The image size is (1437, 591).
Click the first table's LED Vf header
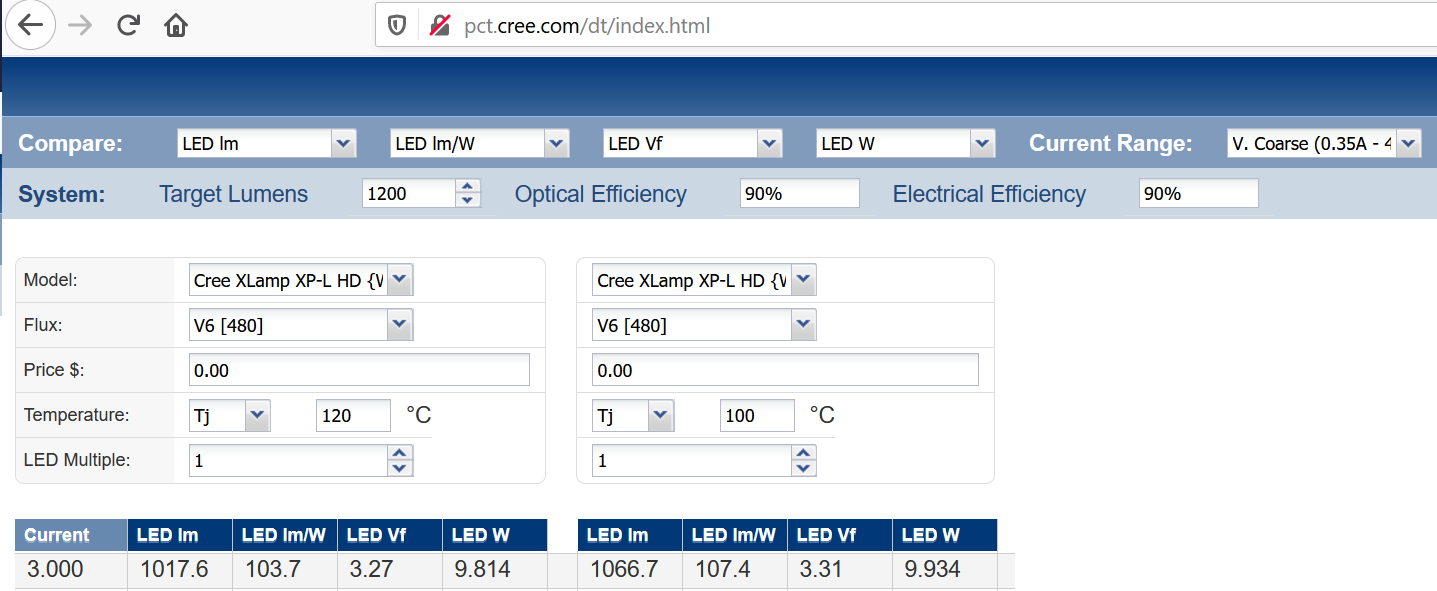(390, 535)
